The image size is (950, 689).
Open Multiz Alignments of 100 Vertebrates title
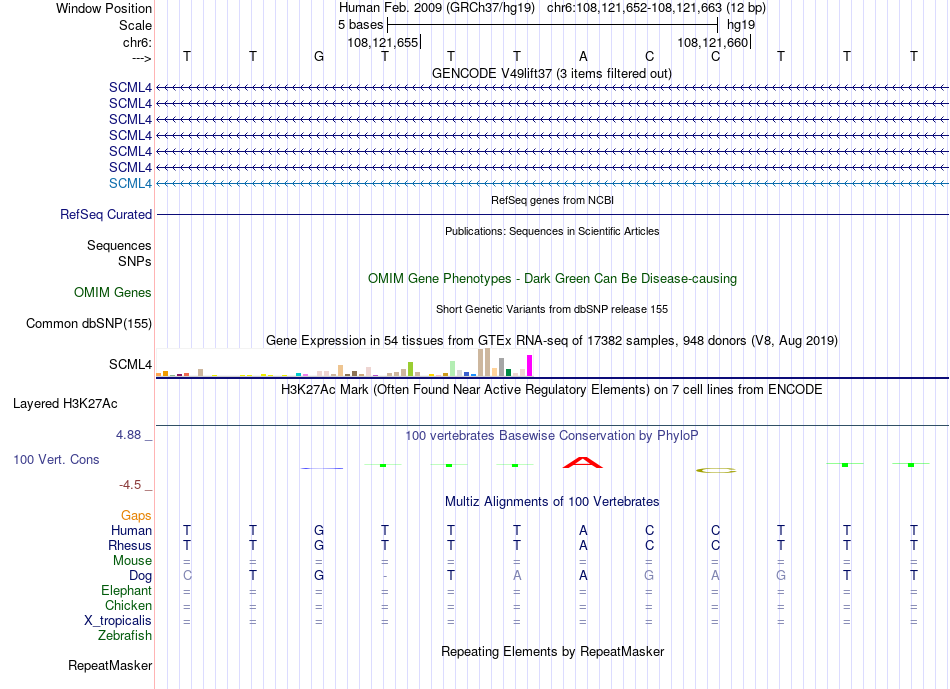coord(552,502)
